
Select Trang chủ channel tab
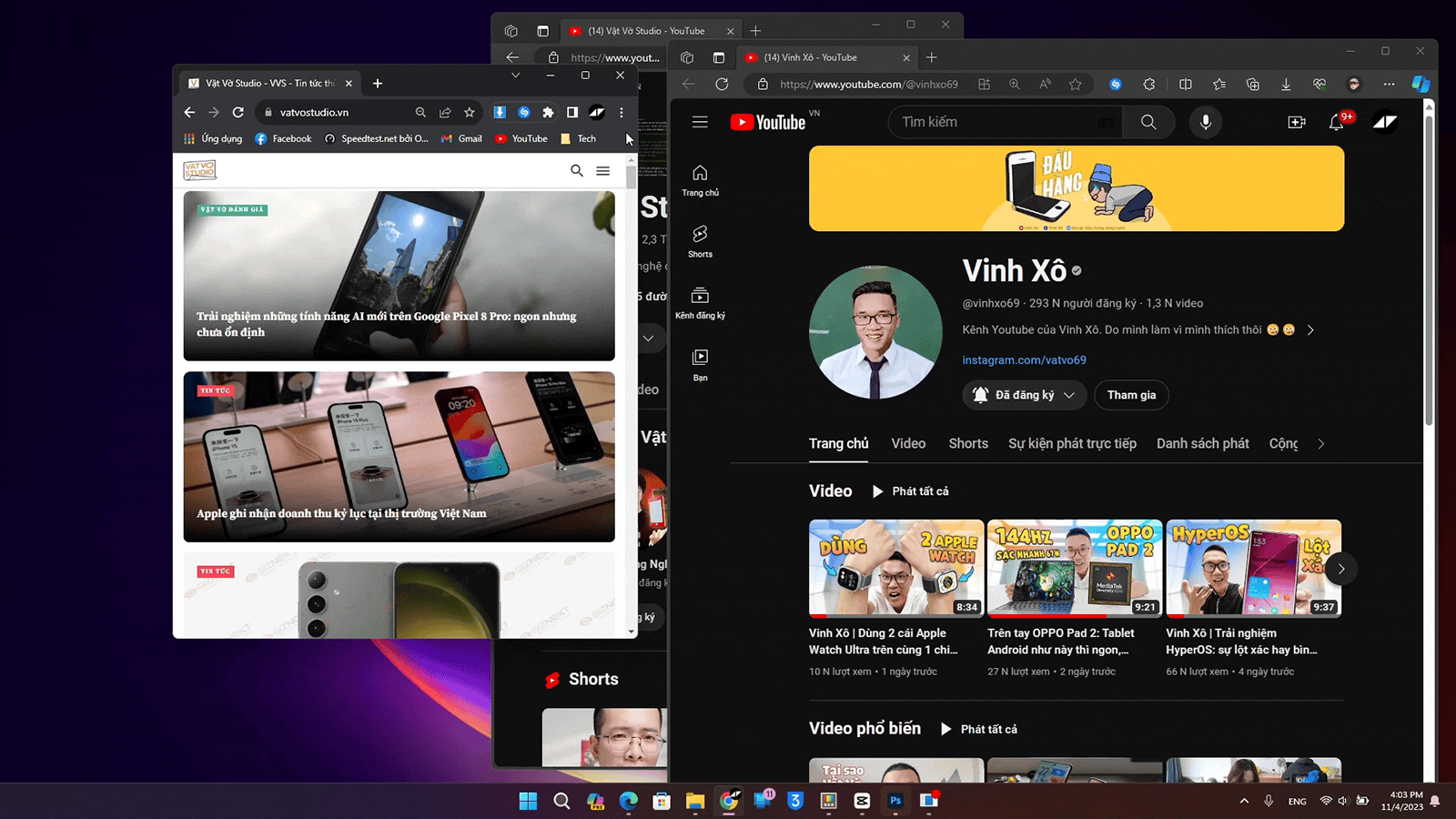click(x=839, y=443)
